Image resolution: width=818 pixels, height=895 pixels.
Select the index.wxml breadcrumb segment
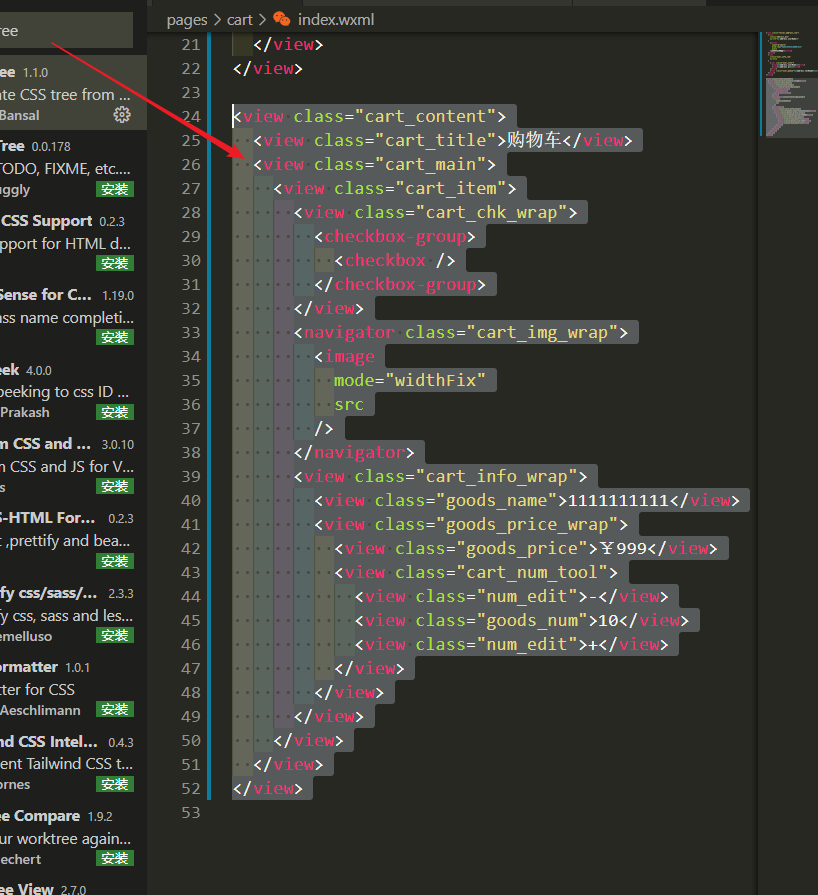[x=336, y=19]
